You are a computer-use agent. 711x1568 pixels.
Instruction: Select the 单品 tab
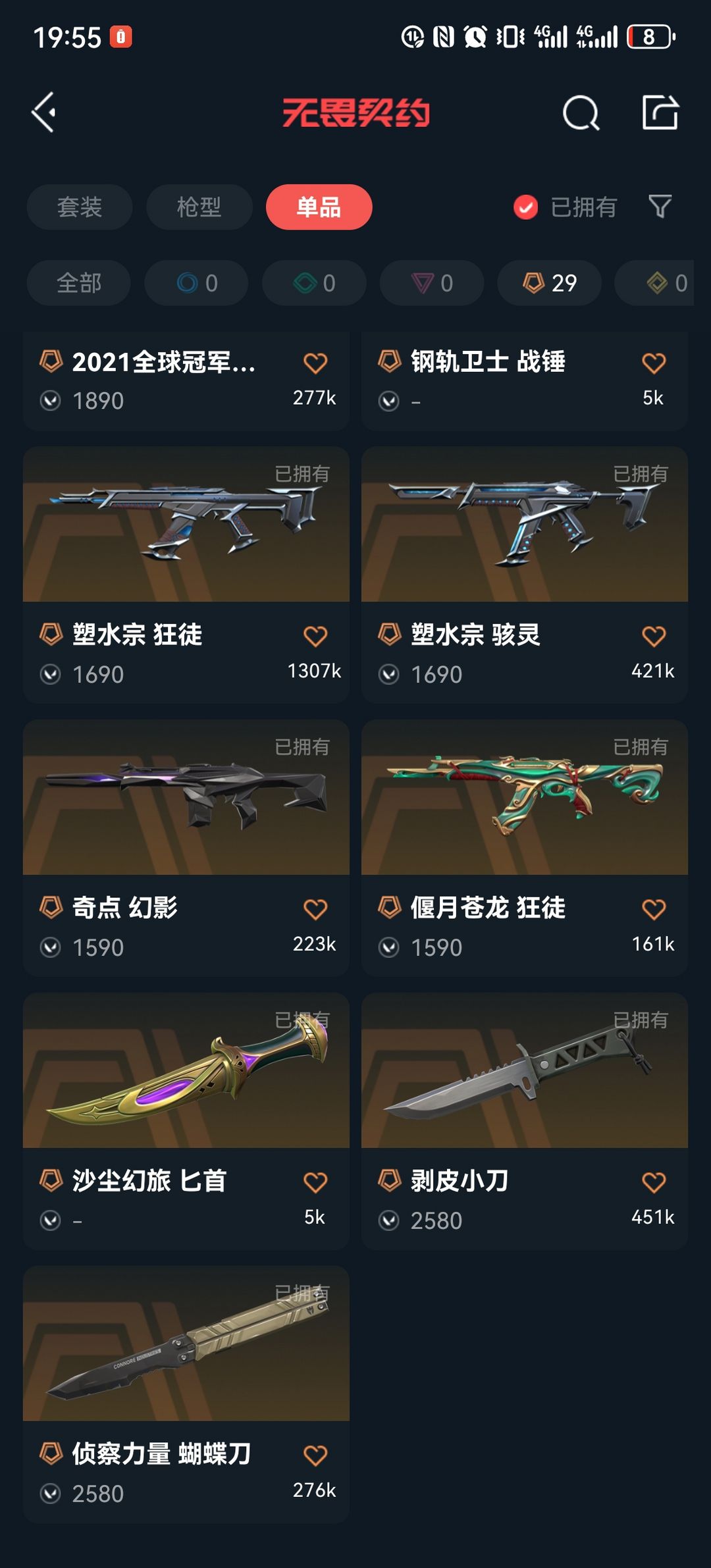[x=319, y=207]
